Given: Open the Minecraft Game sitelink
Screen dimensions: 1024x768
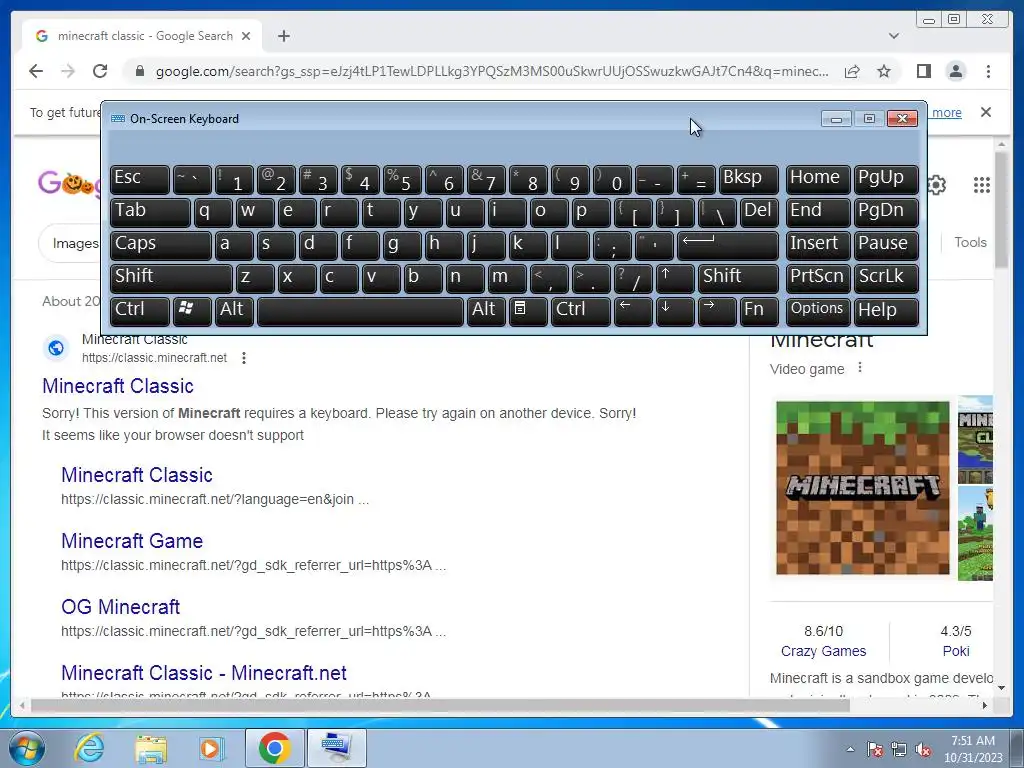Looking at the screenshot, I should coord(132,541).
